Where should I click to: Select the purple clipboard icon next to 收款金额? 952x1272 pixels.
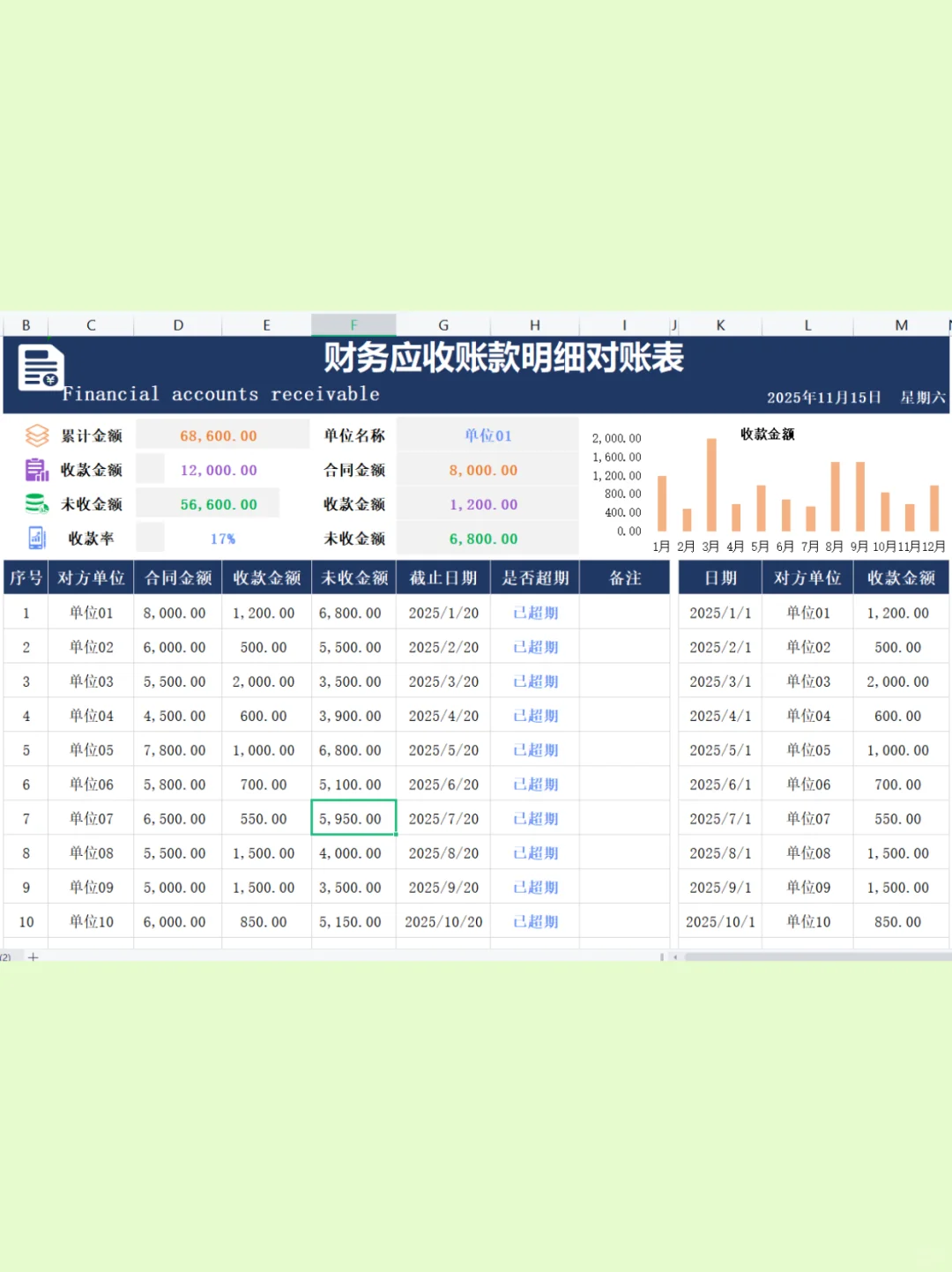[x=36, y=469]
